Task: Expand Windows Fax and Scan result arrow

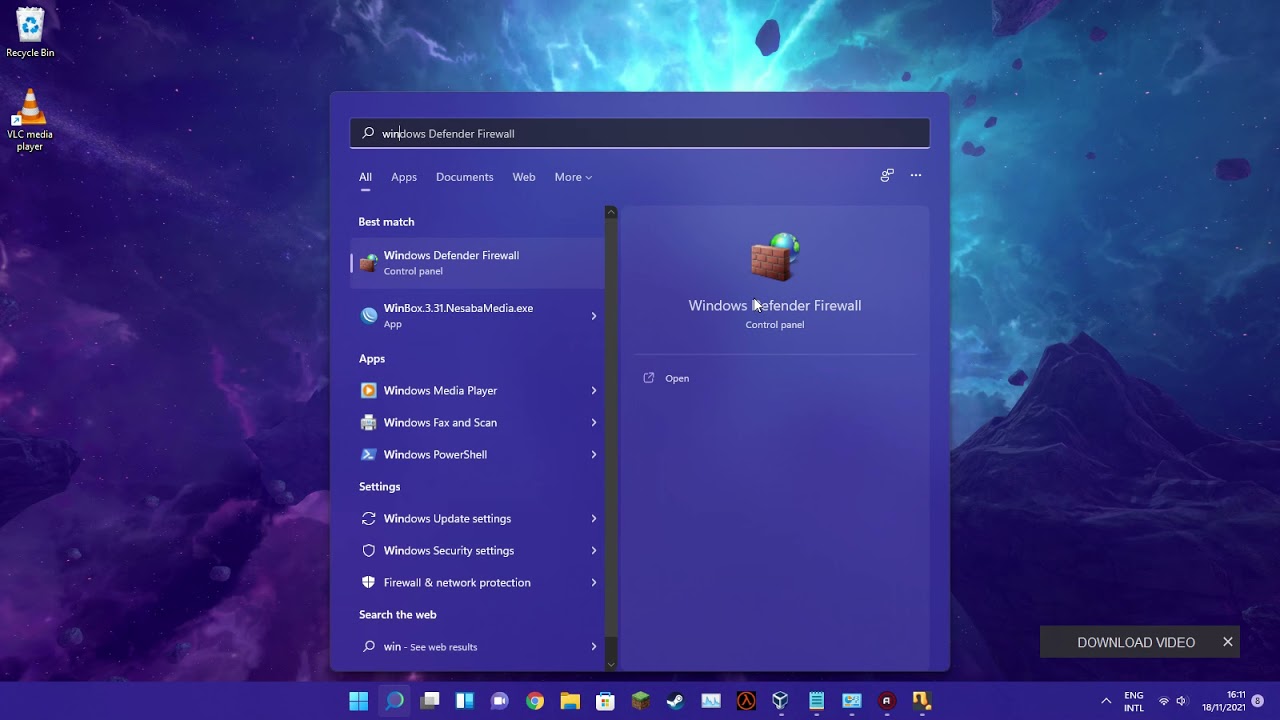Action: coord(593,423)
